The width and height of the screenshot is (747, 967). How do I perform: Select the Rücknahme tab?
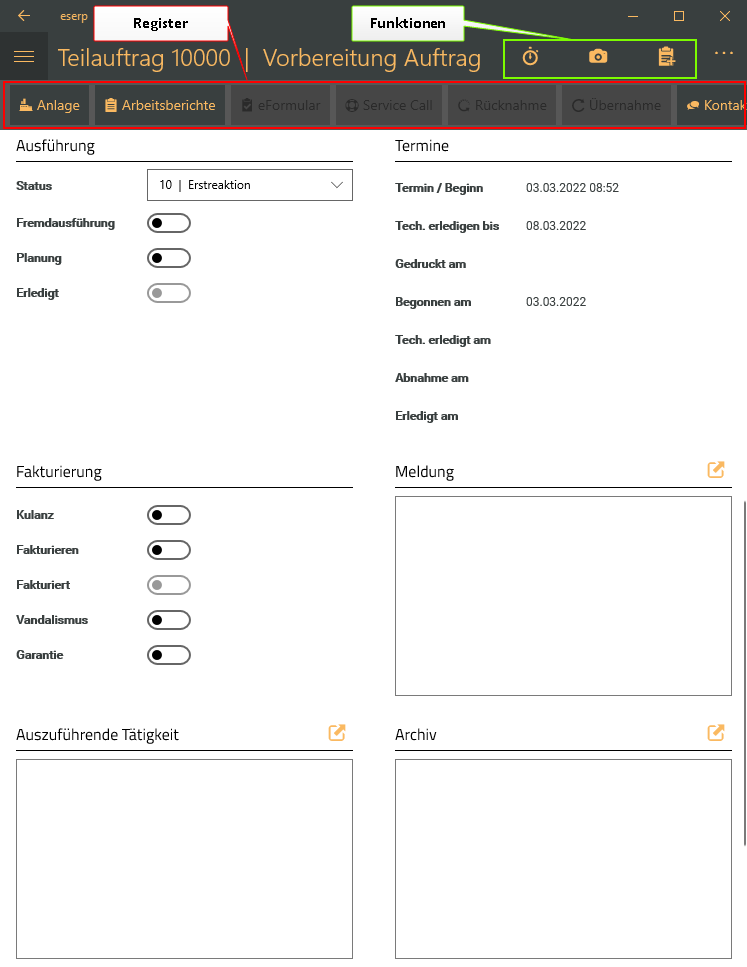[502, 105]
